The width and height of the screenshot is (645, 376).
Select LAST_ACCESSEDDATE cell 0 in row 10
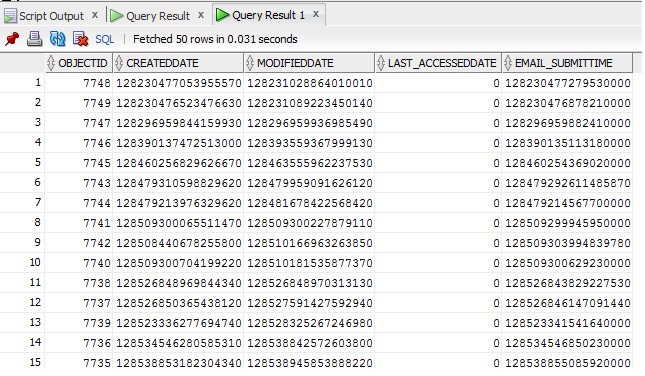pyautogui.click(x=439, y=263)
